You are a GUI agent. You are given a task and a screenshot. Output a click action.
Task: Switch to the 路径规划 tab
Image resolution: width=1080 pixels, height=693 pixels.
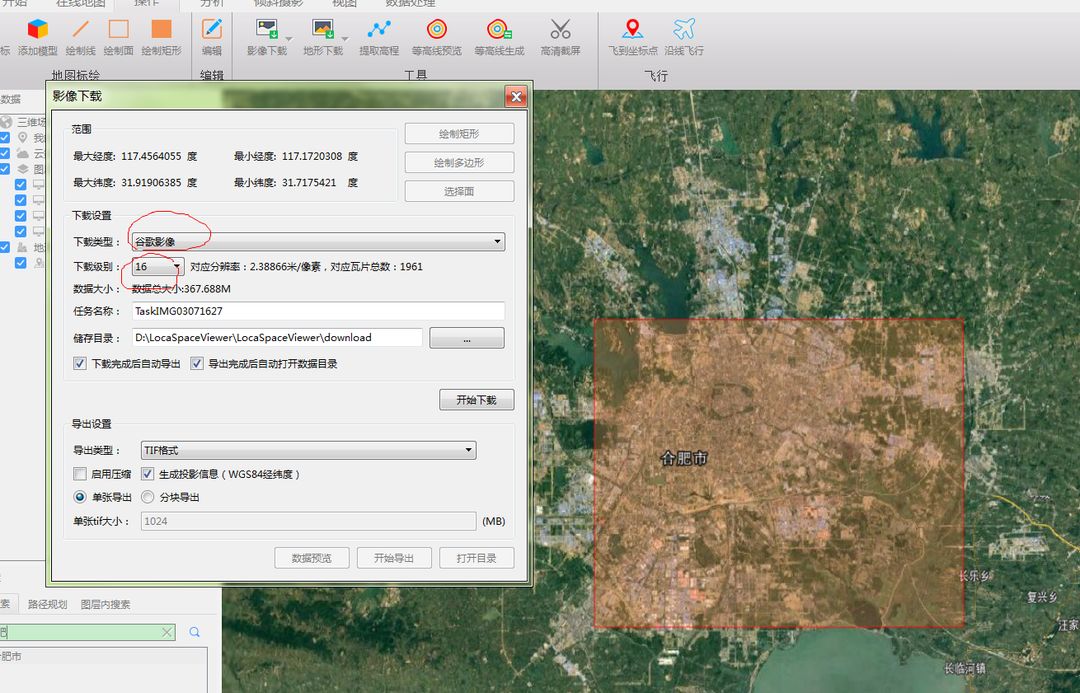[48, 605]
